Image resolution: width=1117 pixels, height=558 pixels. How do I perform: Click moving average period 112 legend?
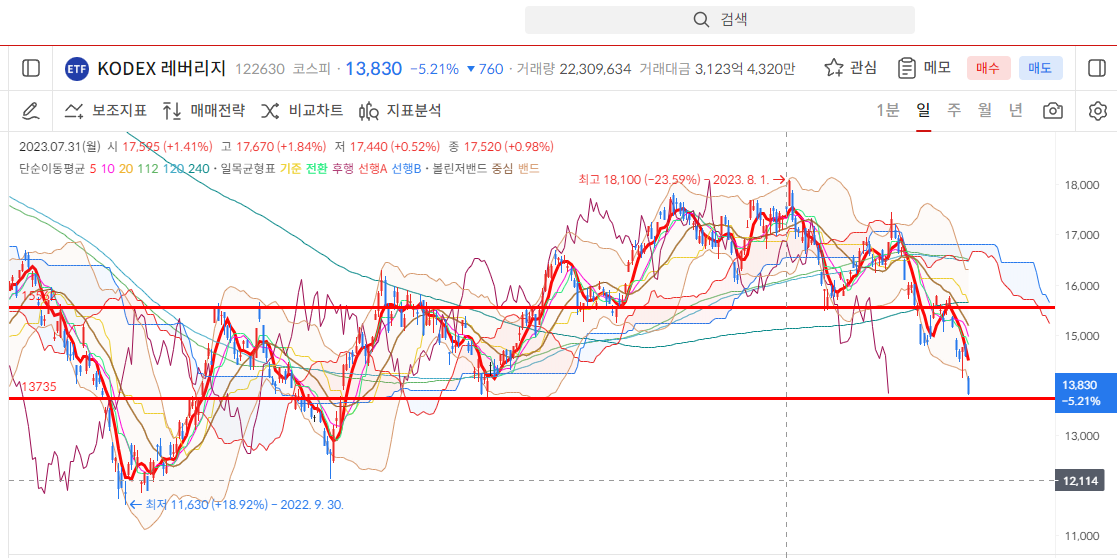click(x=147, y=169)
